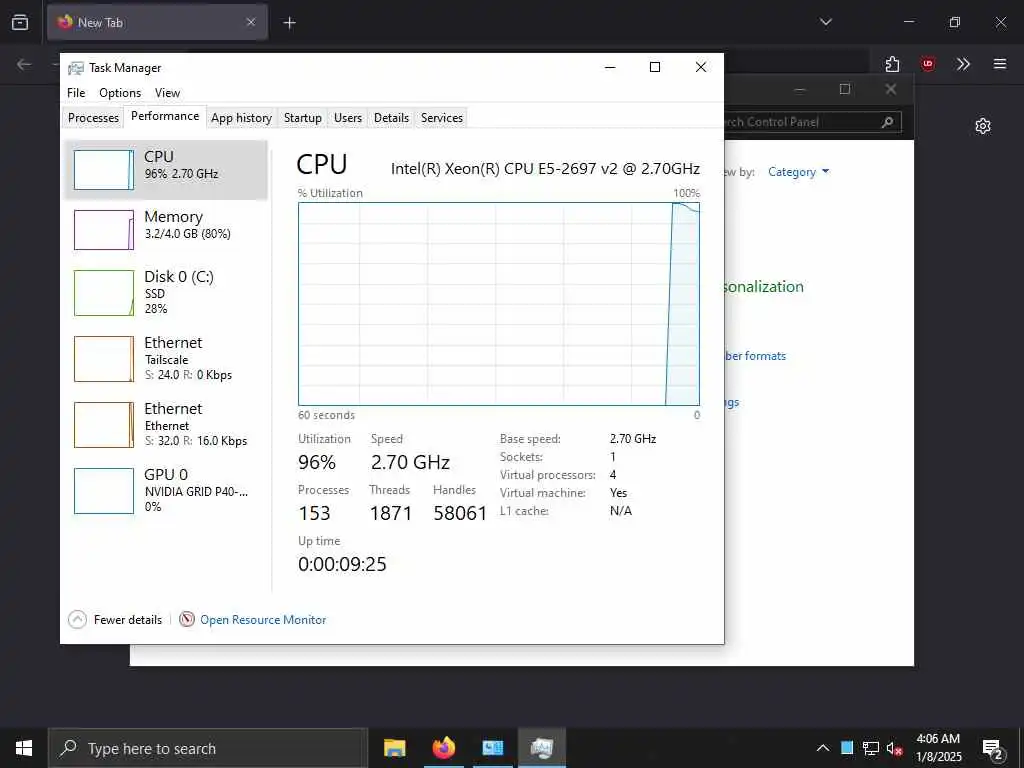Click the Resource Monitor icon
The width and height of the screenshot is (1024, 768).
[x=187, y=619]
